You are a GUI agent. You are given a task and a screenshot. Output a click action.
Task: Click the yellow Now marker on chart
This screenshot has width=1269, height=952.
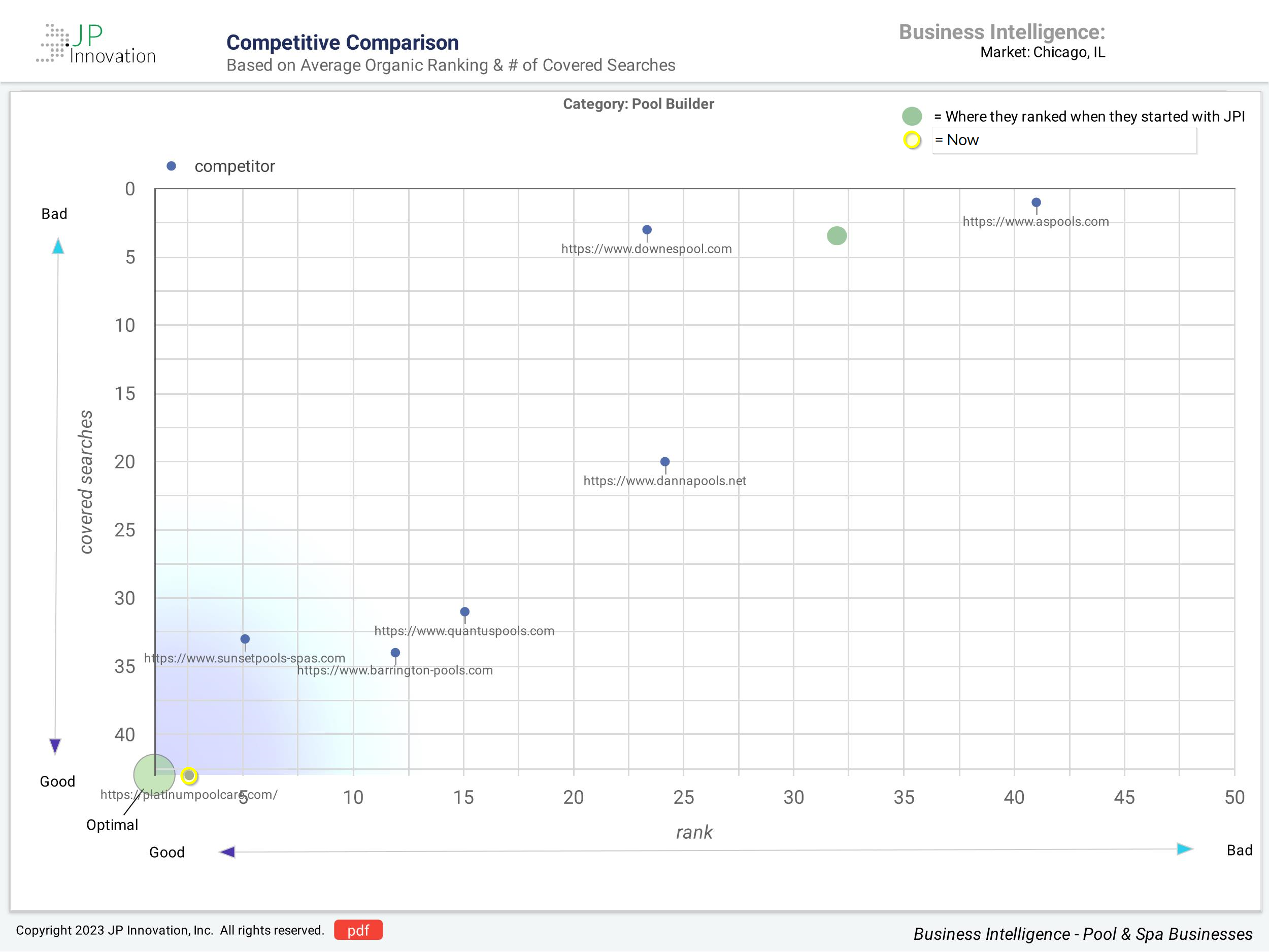[189, 776]
